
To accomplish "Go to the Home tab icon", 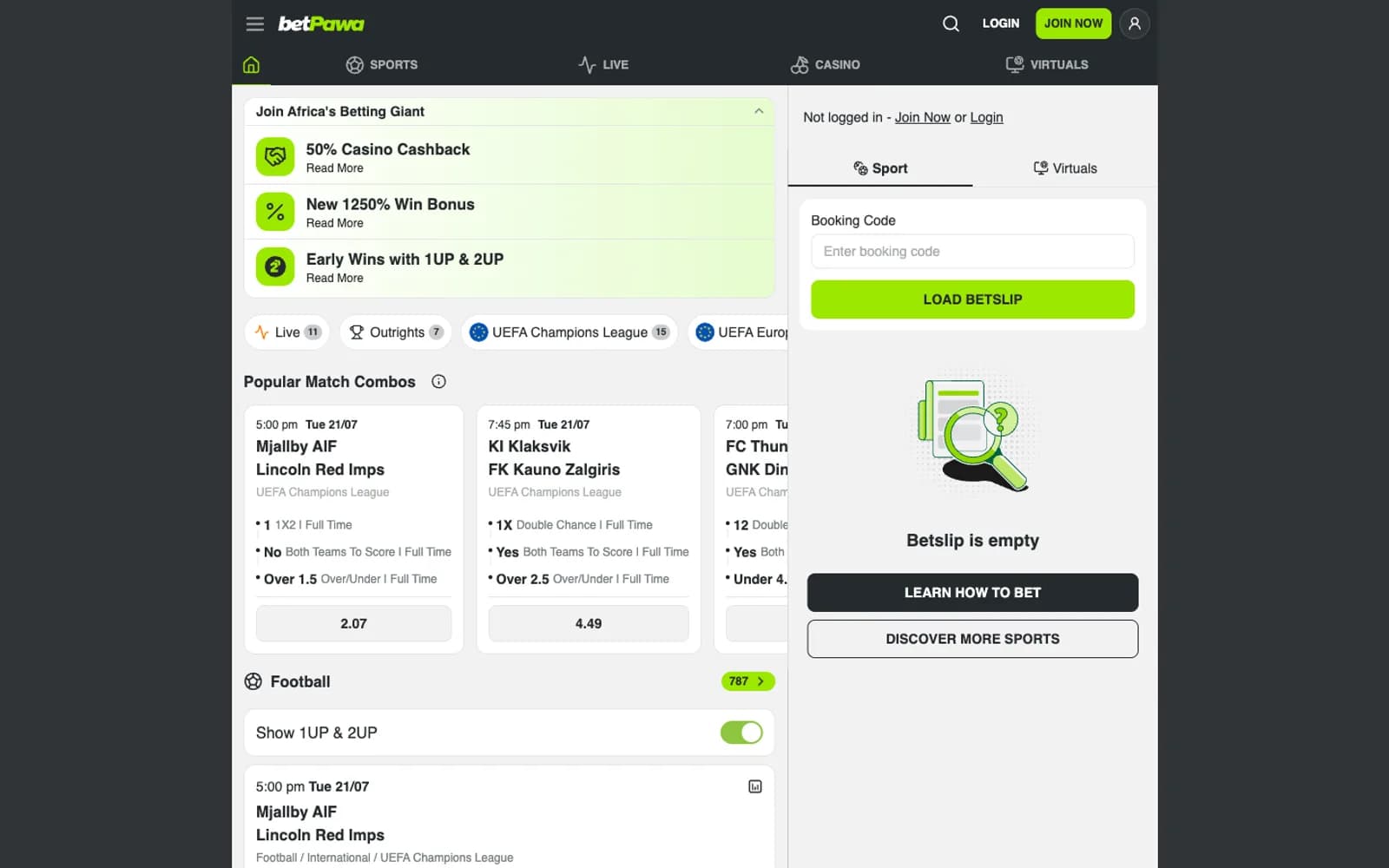I will pos(251,64).
